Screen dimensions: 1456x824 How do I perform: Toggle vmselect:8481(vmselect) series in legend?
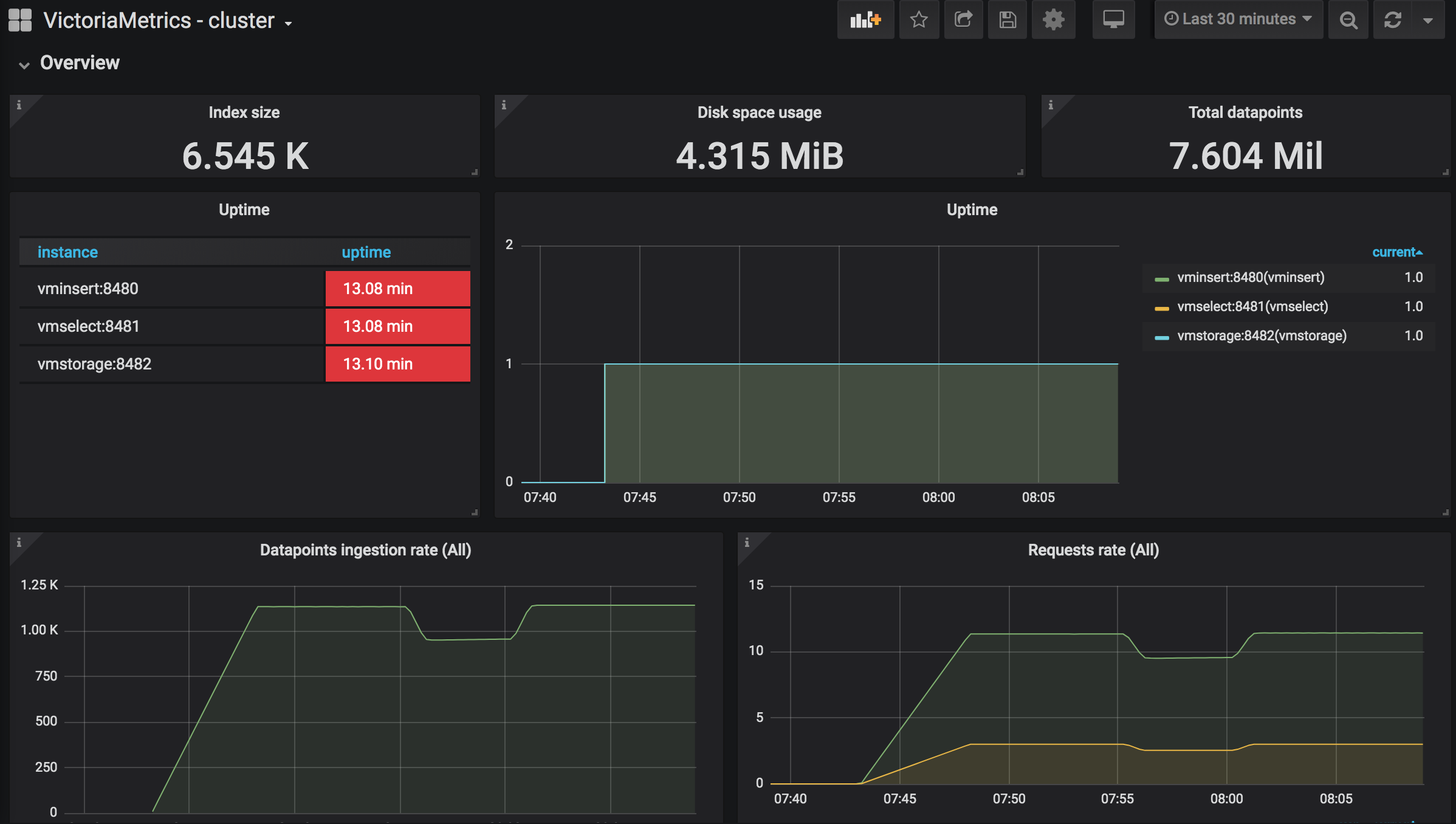pyautogui.click(x=1252, y=306)
